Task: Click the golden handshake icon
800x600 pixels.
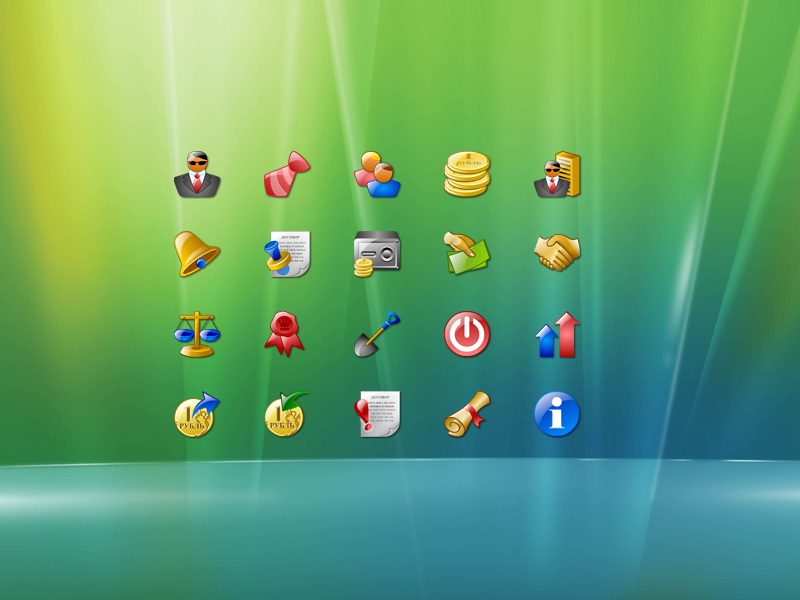Action: (x=557, y=253)
